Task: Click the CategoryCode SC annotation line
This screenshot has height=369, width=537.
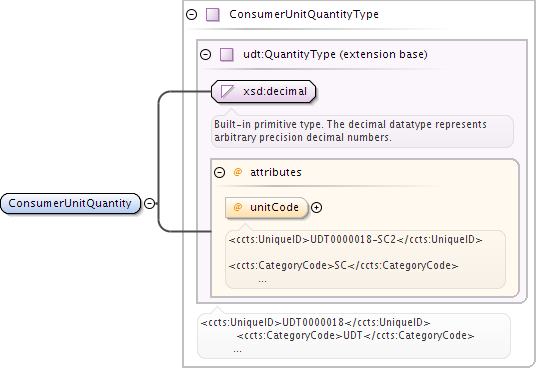Action: (x=344, y=266)
